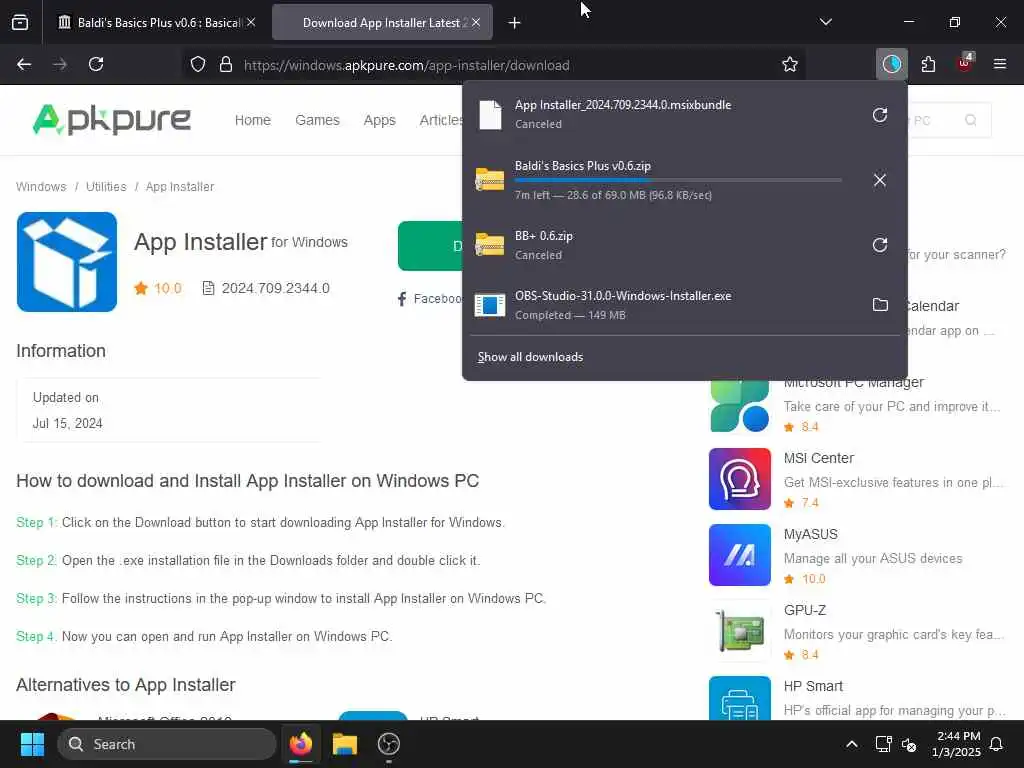Retry the BB+ 0.6.zip download
This screenshot has width=1024, height=768.
(x=880, y=245)
